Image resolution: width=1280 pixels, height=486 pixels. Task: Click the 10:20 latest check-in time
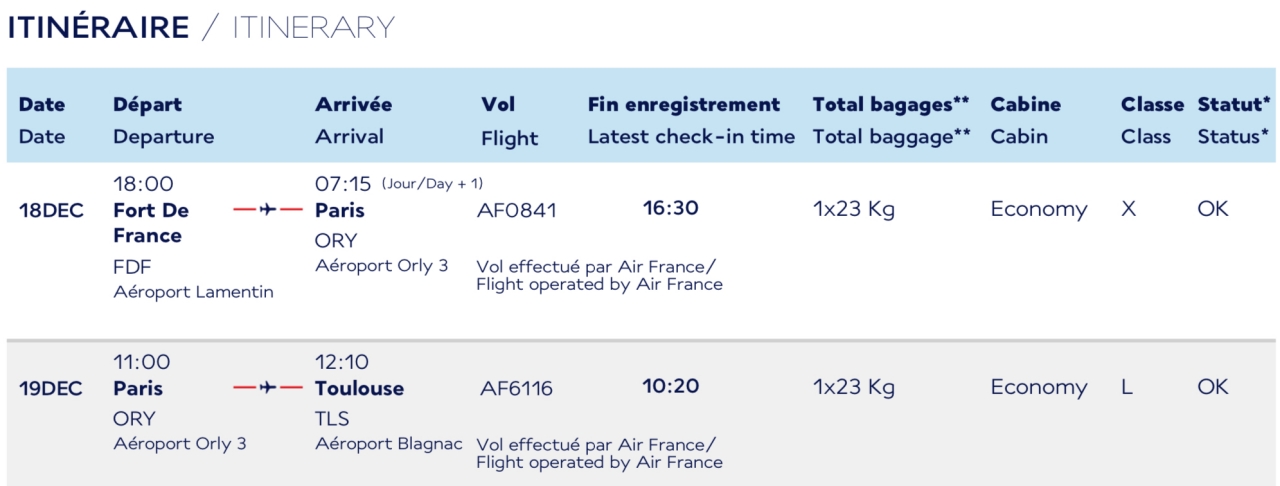click(x=670, y=386)
